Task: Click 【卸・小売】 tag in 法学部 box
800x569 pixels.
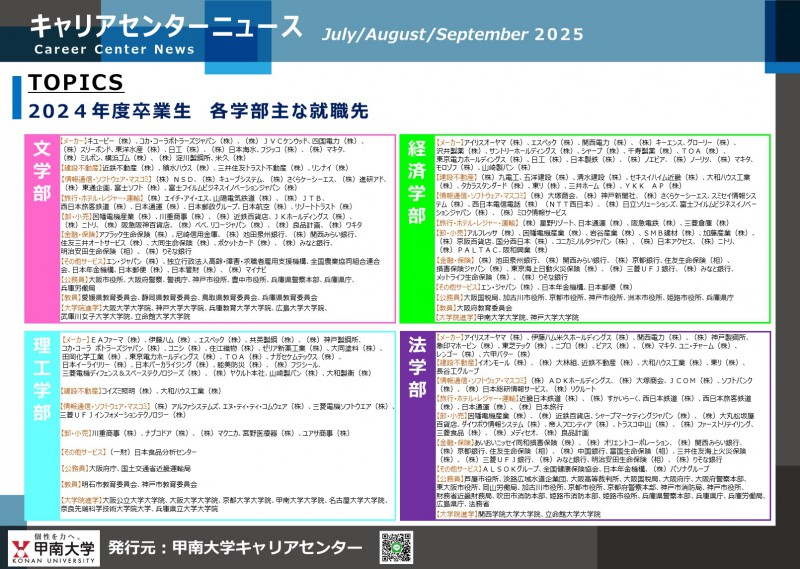Action: click(452, 416)
